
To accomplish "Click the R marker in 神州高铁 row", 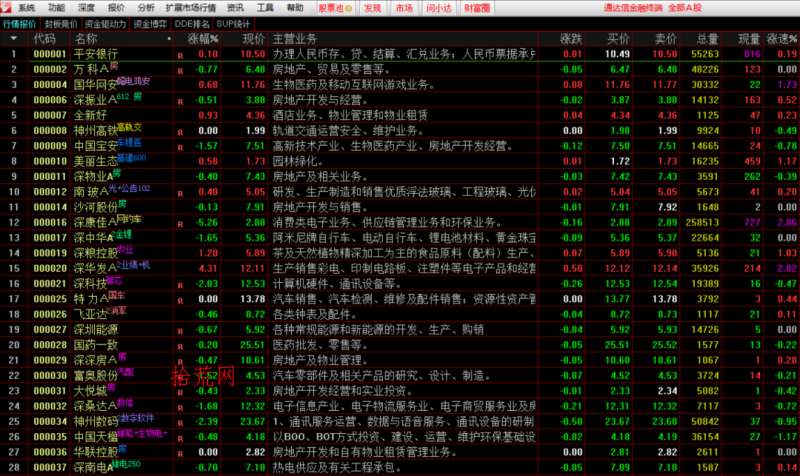I will point(180,132).
